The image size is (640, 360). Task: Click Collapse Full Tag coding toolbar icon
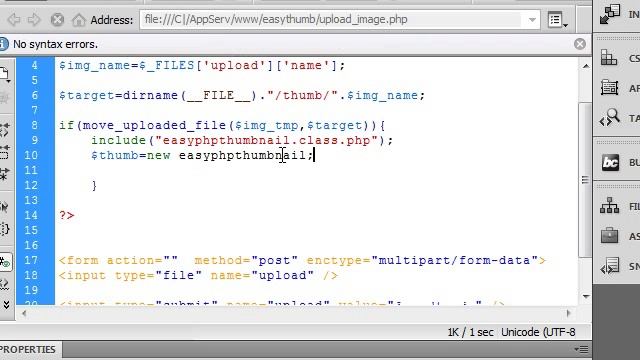(x=4, y=131)
